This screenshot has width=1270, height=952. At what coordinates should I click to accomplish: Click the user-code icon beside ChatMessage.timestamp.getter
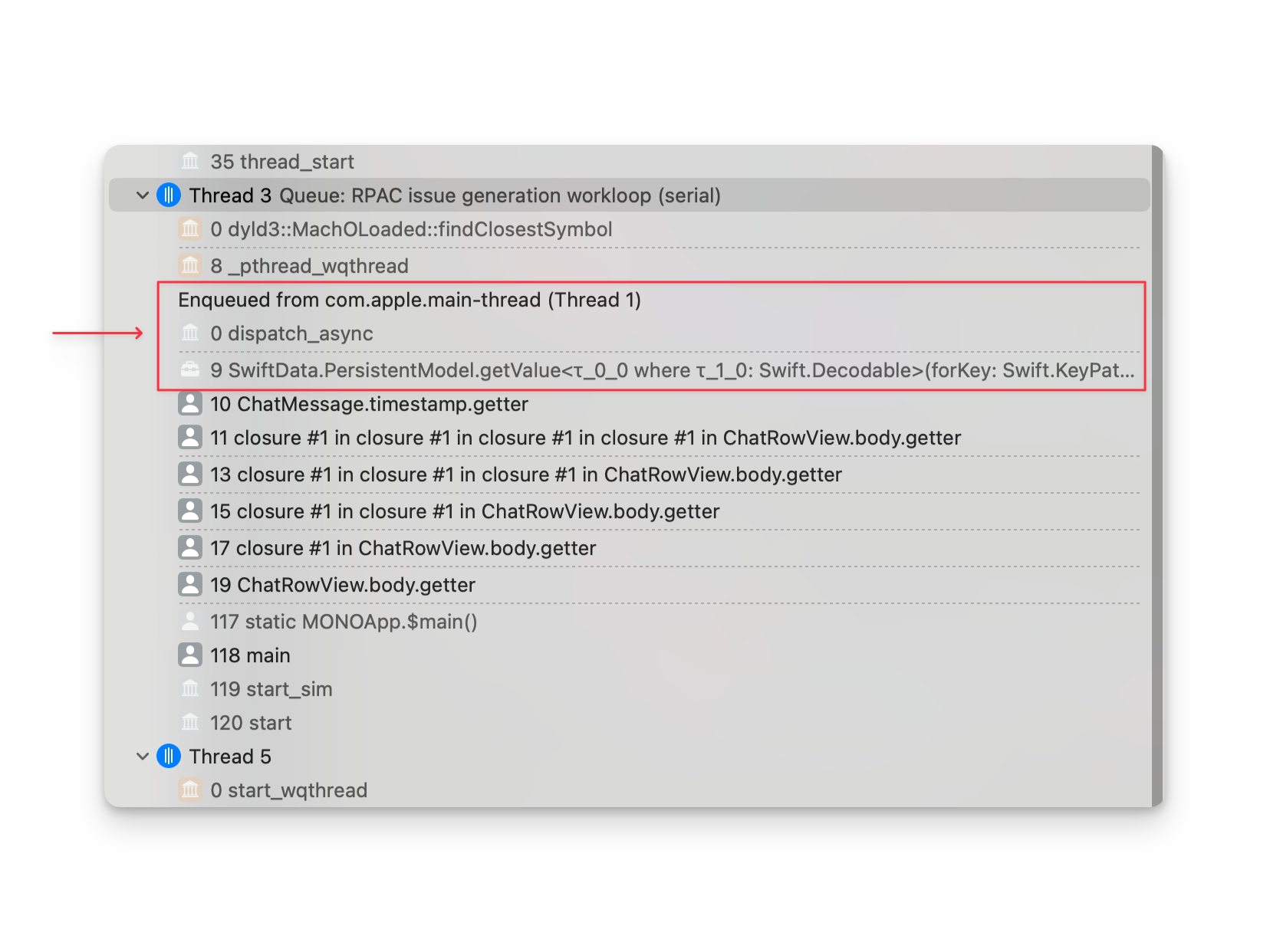(x=190, y=404)
